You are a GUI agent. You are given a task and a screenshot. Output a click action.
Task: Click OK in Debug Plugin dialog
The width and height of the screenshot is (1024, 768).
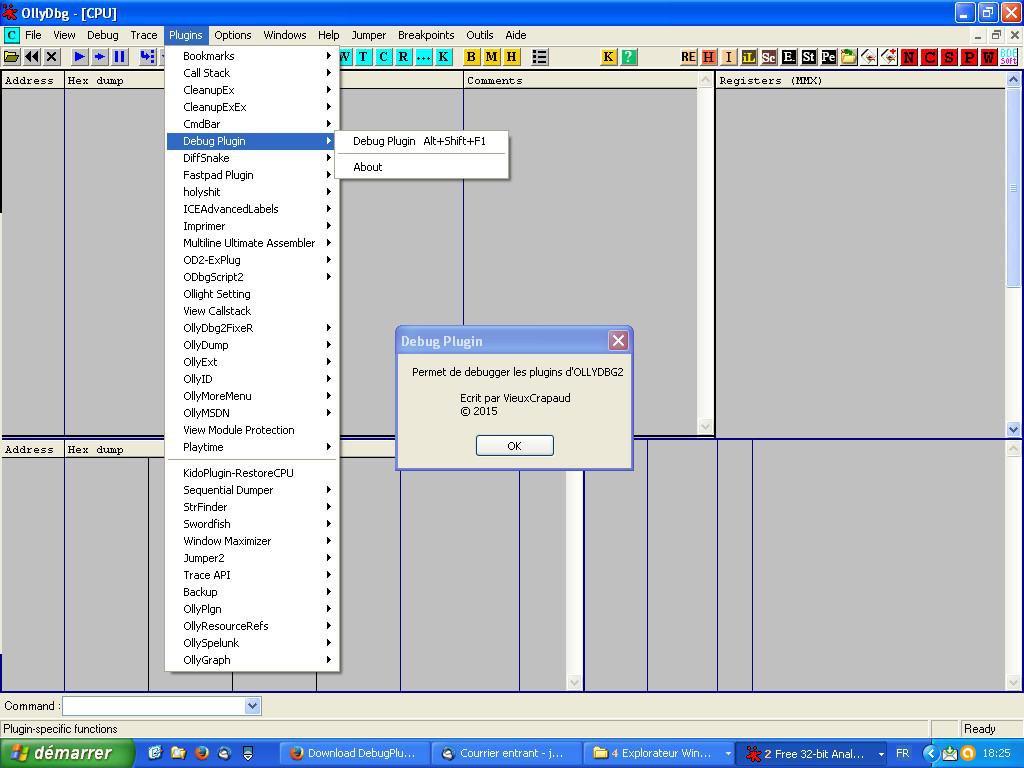click(515, 445)
